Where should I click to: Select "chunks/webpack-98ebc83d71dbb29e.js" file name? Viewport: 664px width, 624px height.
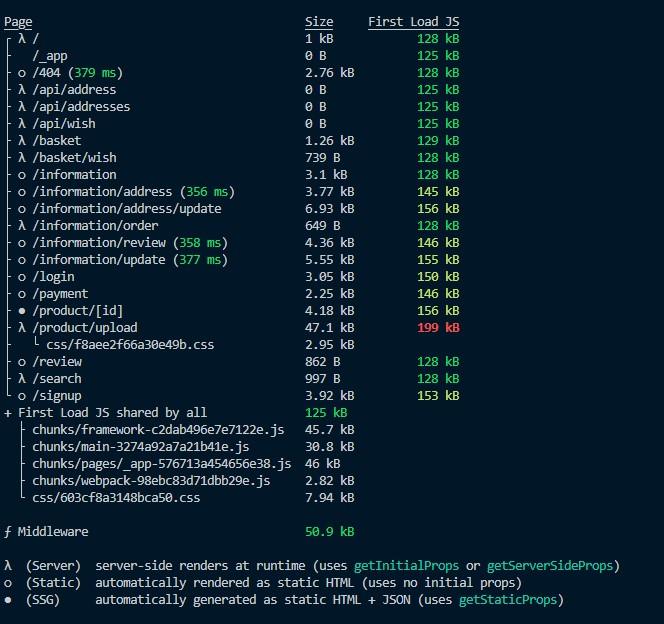tap(151, 480)
